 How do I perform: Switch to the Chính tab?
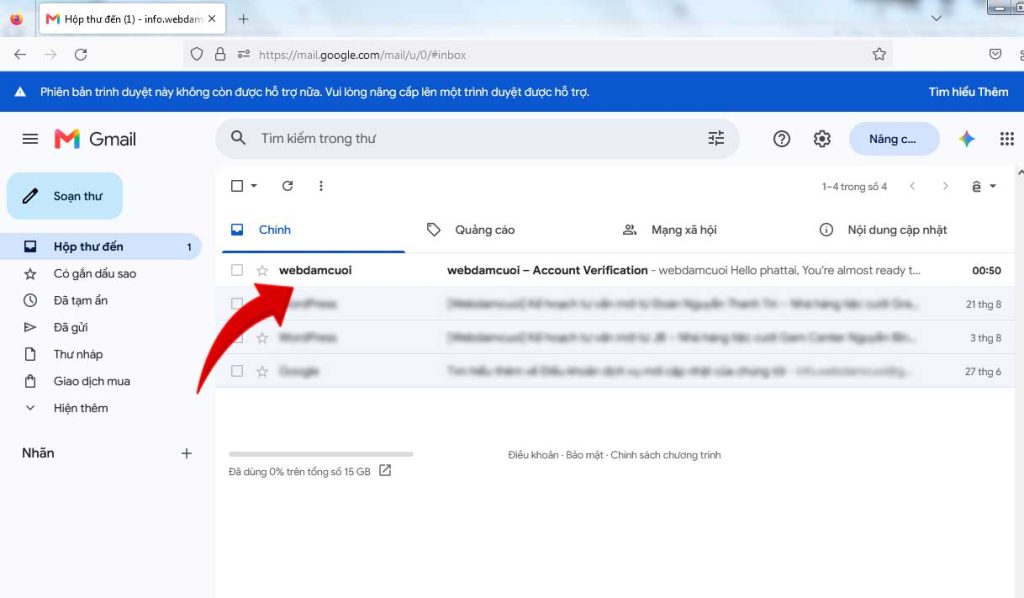313,230
